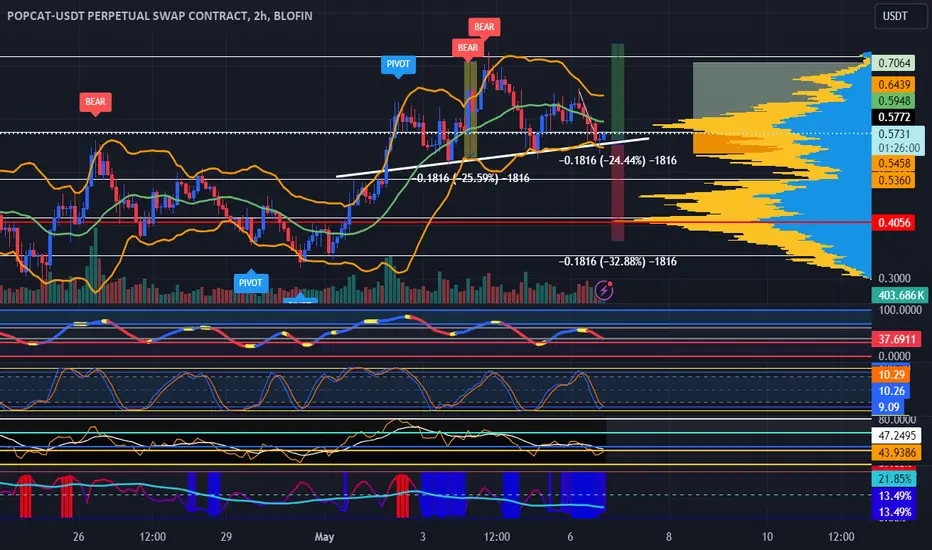Select the topmost BEAR signal label
932x550 pixels.
pos(484,27)
